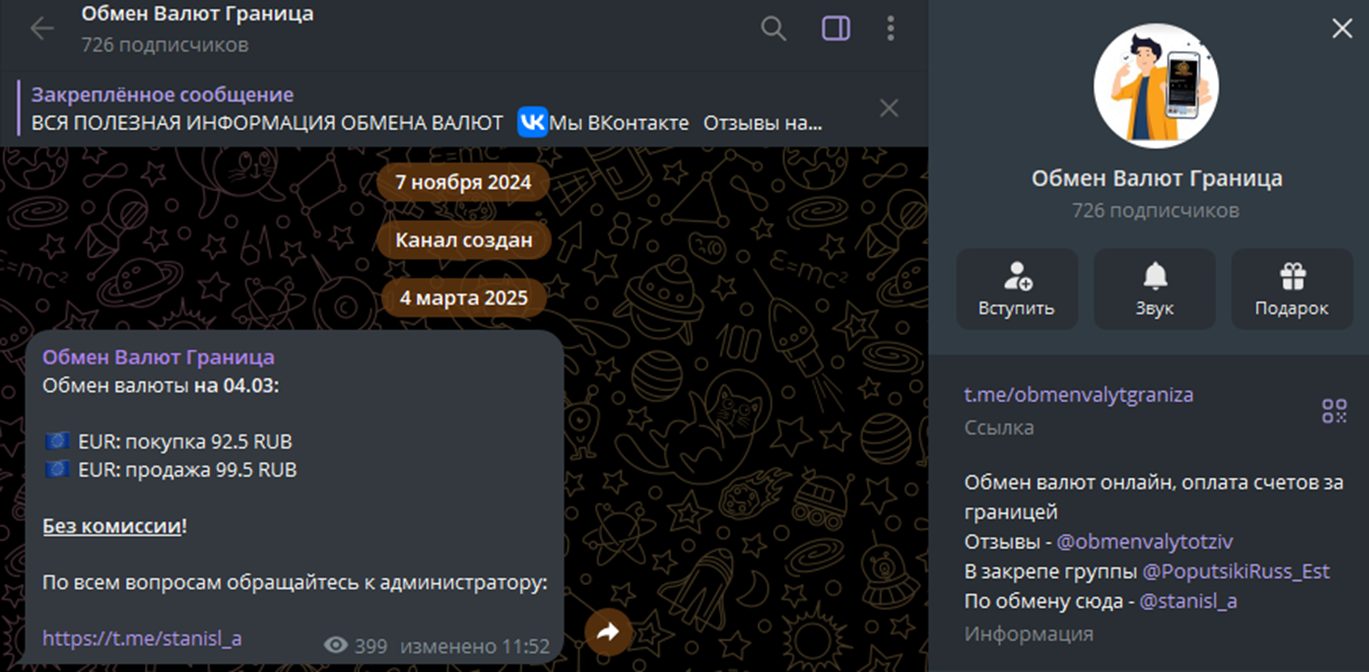Open the pinned message ВСЯ ПОЛЕЗНАЯ ИНФОРМАЦИЯ
Viewport: 1369px width, 672px height.
click(x=267, y=123)
